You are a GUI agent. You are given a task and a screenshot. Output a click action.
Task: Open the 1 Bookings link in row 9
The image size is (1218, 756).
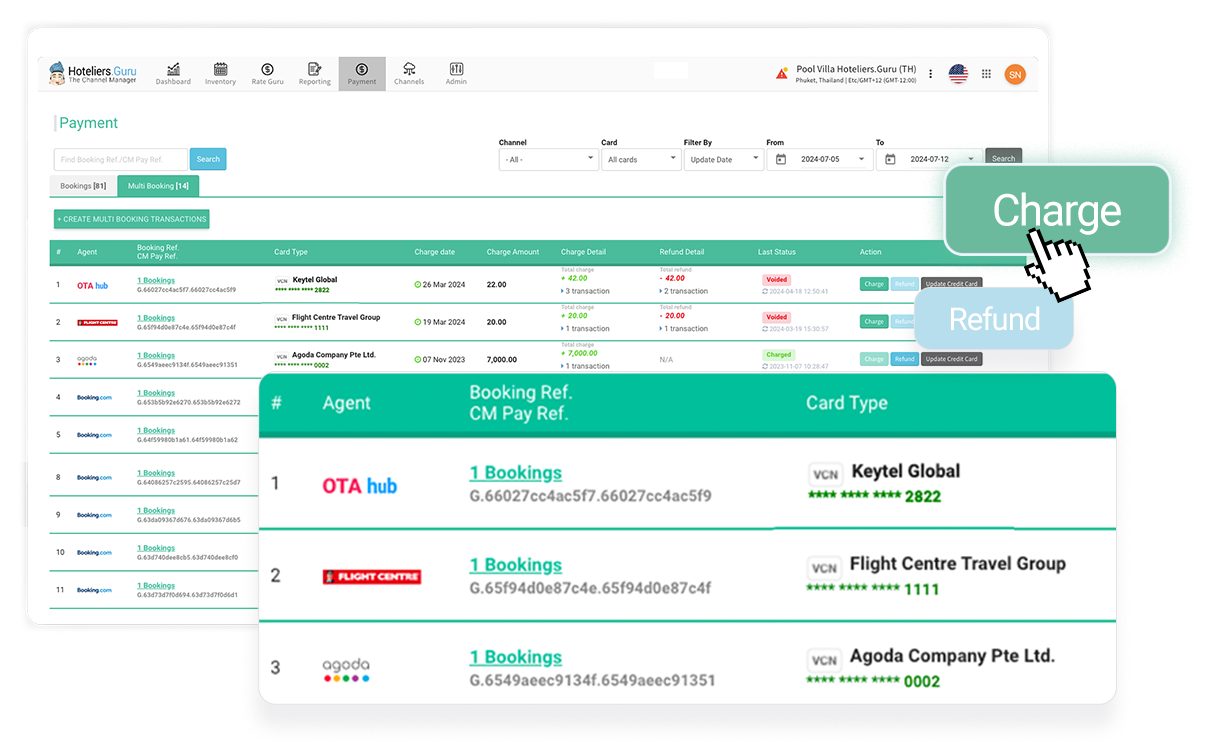156,511
